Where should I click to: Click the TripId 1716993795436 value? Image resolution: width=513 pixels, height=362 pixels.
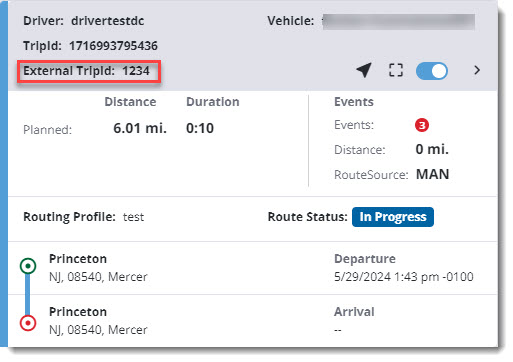(113, 46)
